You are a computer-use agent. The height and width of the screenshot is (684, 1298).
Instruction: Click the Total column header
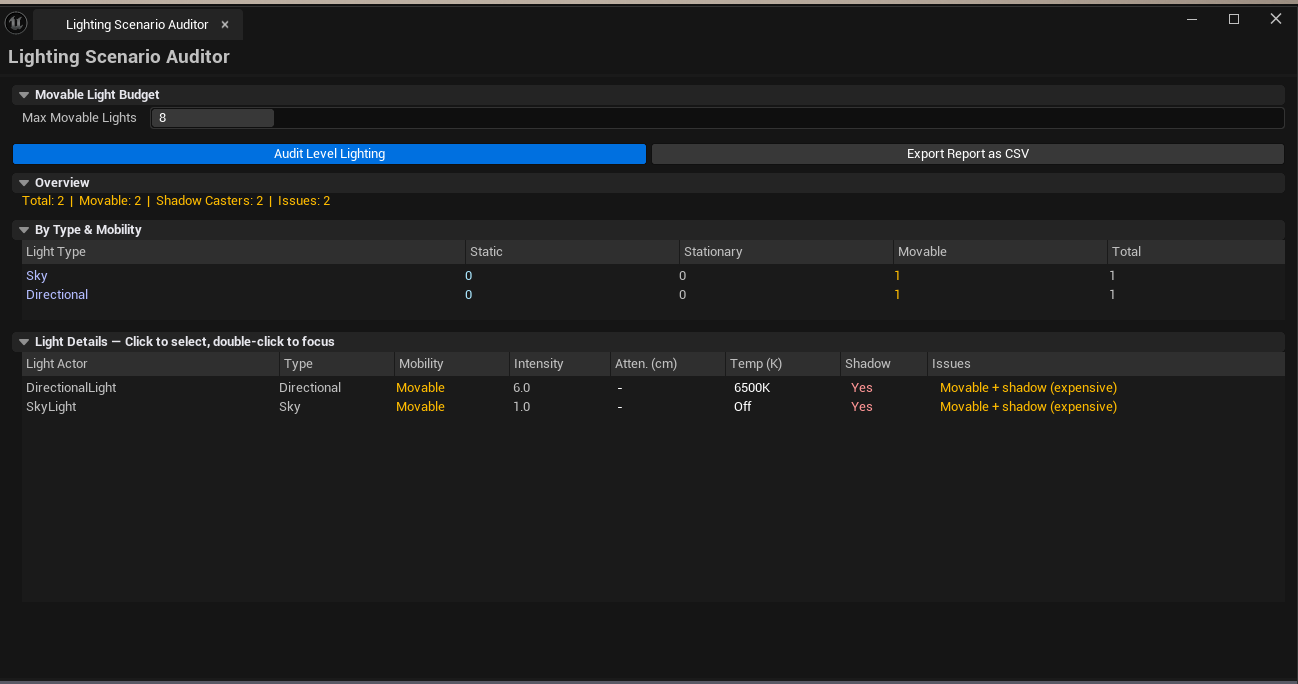click(1196, 252)
